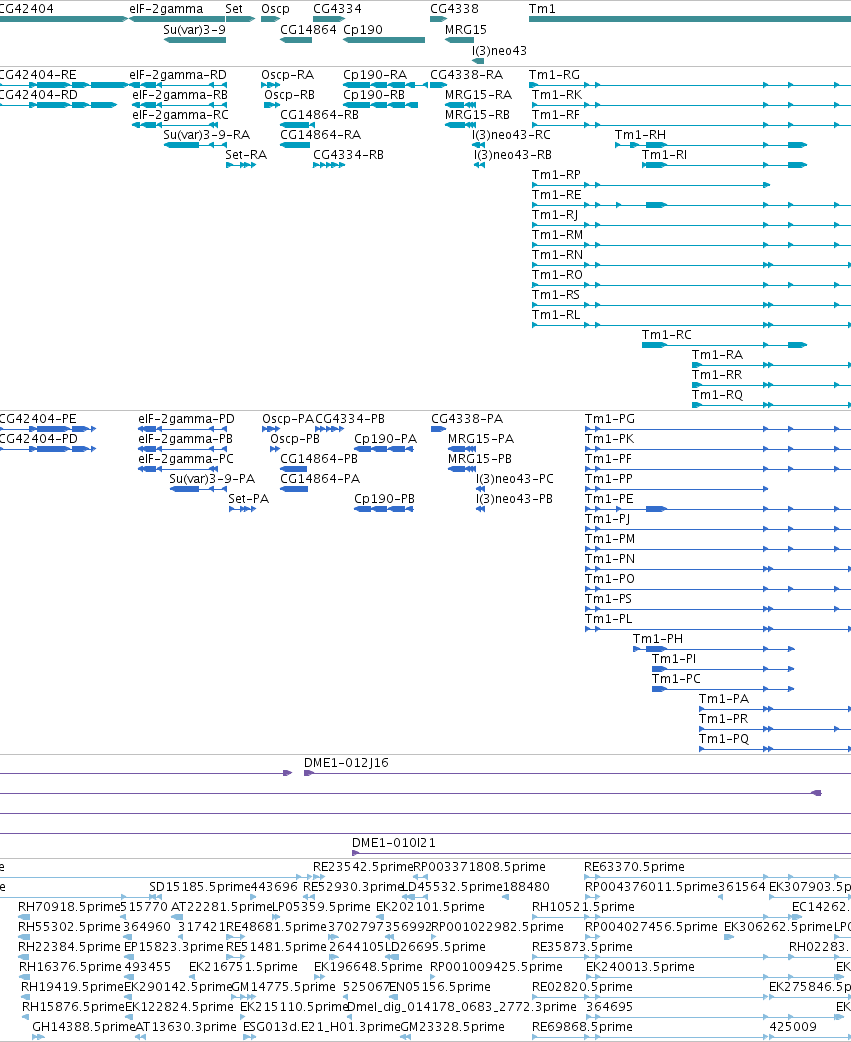The height and width of the screenshot is (1042, 851).
Task: Select transcript MRG15-RA
Action: click(x=478, y=95)
